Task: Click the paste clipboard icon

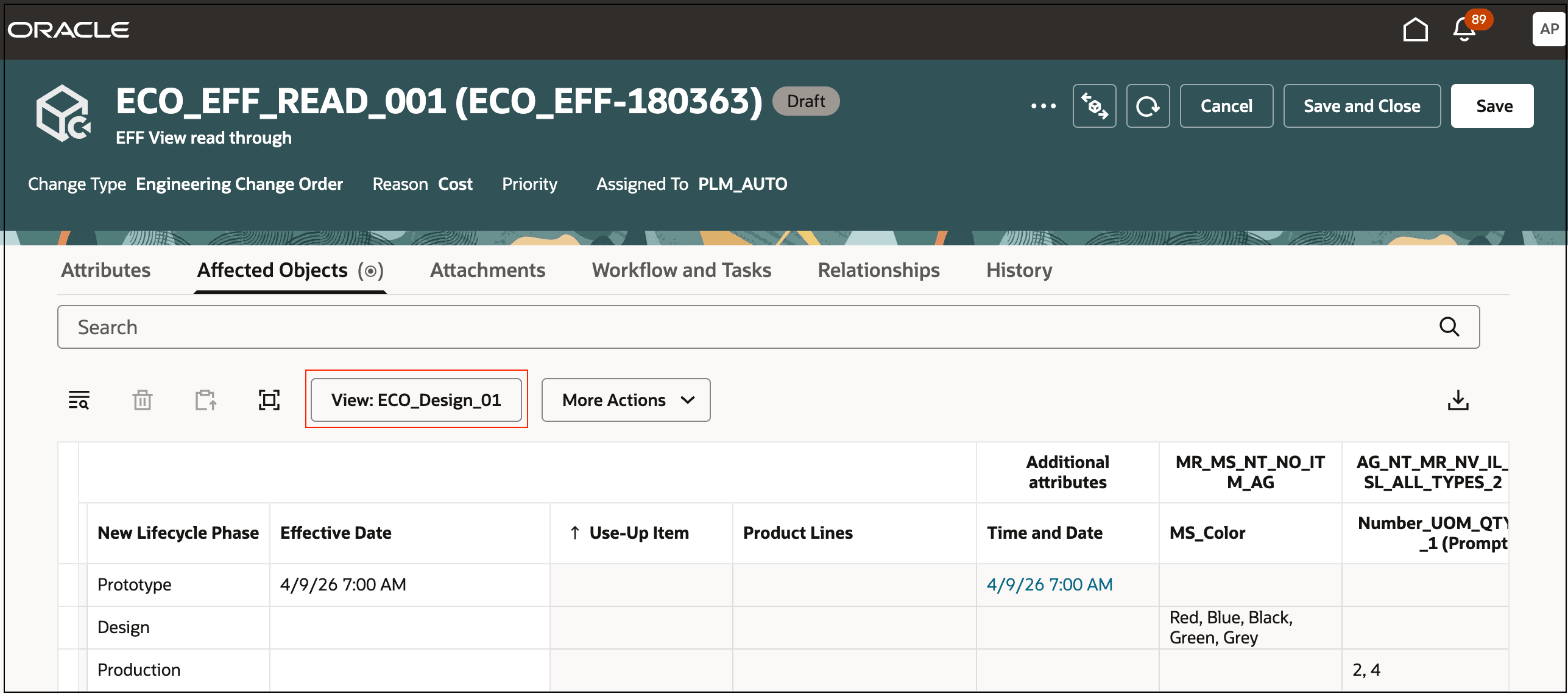Action: [205, 400]
